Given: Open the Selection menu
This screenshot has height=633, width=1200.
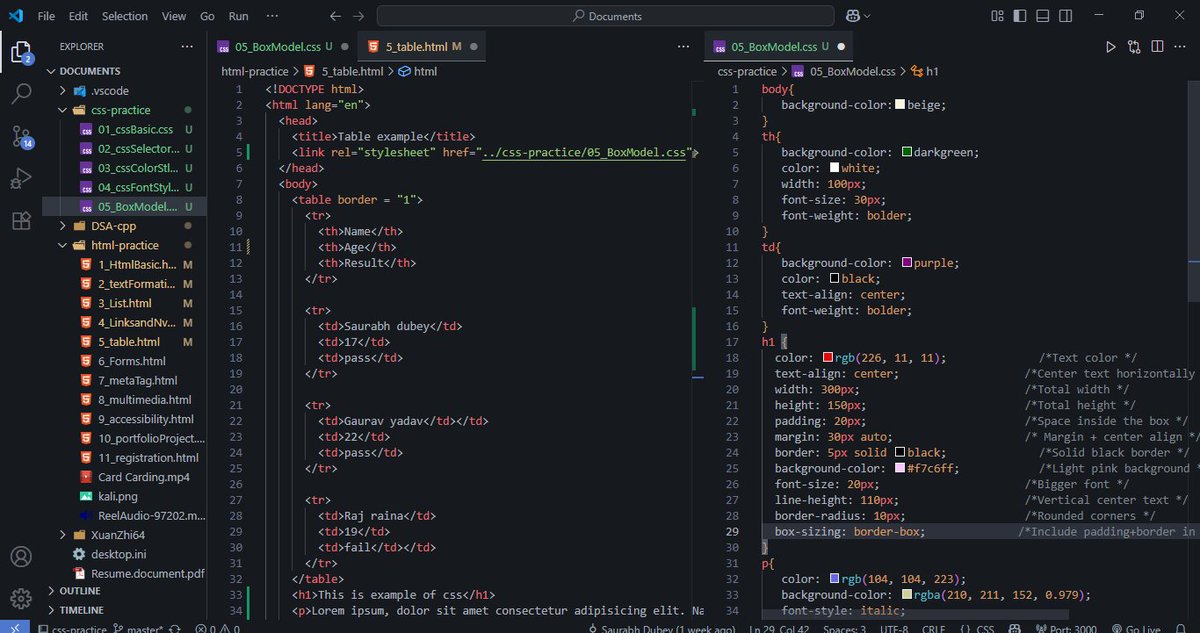Looking at the screenshot, I should coord(125,16).
